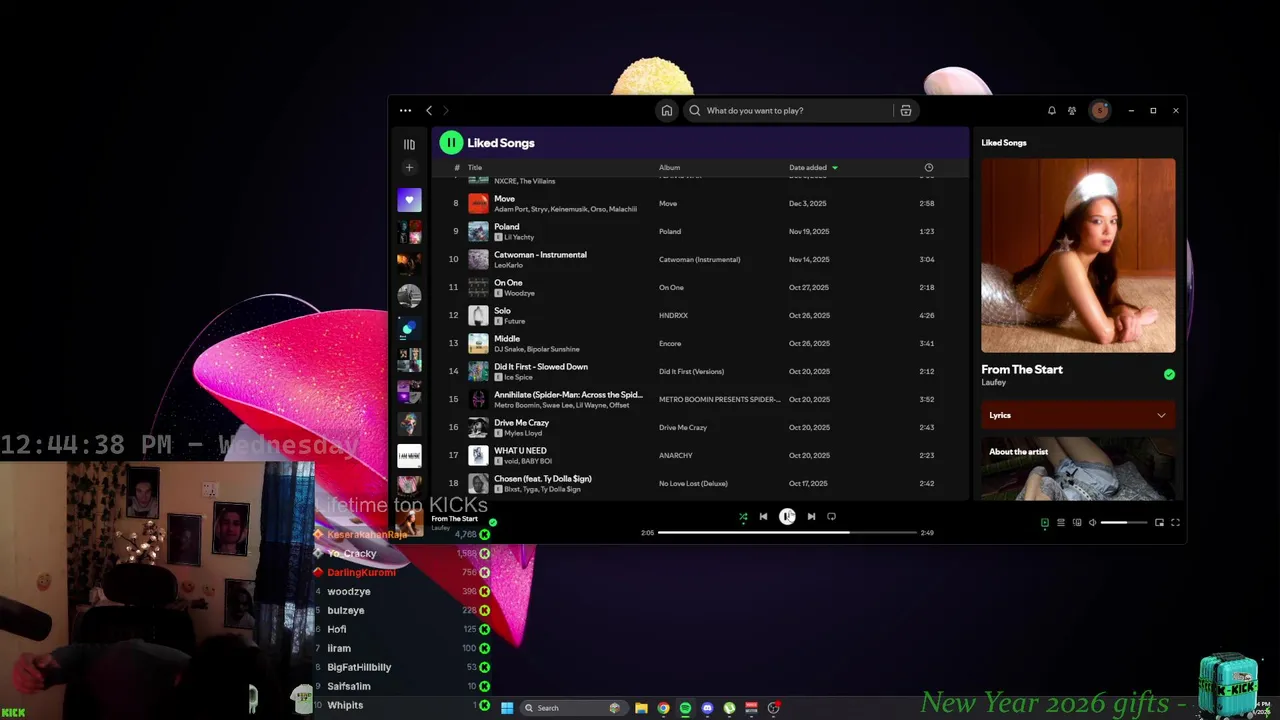Open Lil Yachty artist link
The height and width of the screenshot is (720, 1280).
(519, 238)
